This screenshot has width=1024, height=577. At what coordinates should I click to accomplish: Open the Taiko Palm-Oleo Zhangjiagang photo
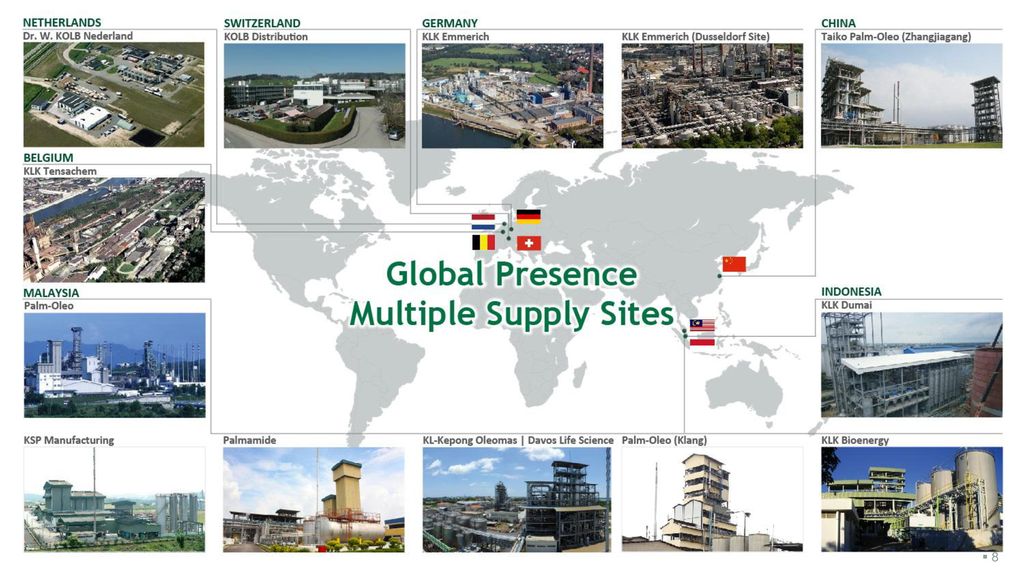click(x=912, y=95)
